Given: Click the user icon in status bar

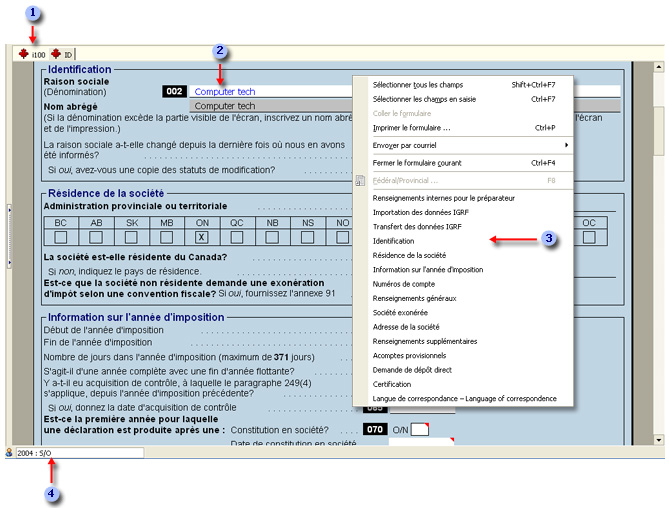Looking at the screenshot, I should [9, 453].
